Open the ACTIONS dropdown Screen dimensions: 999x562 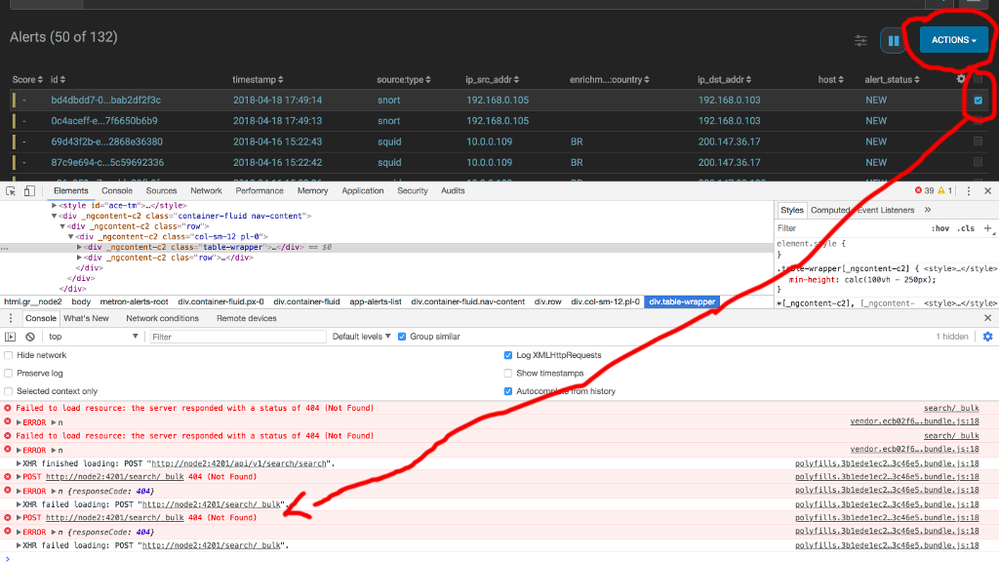pos(953,40)
